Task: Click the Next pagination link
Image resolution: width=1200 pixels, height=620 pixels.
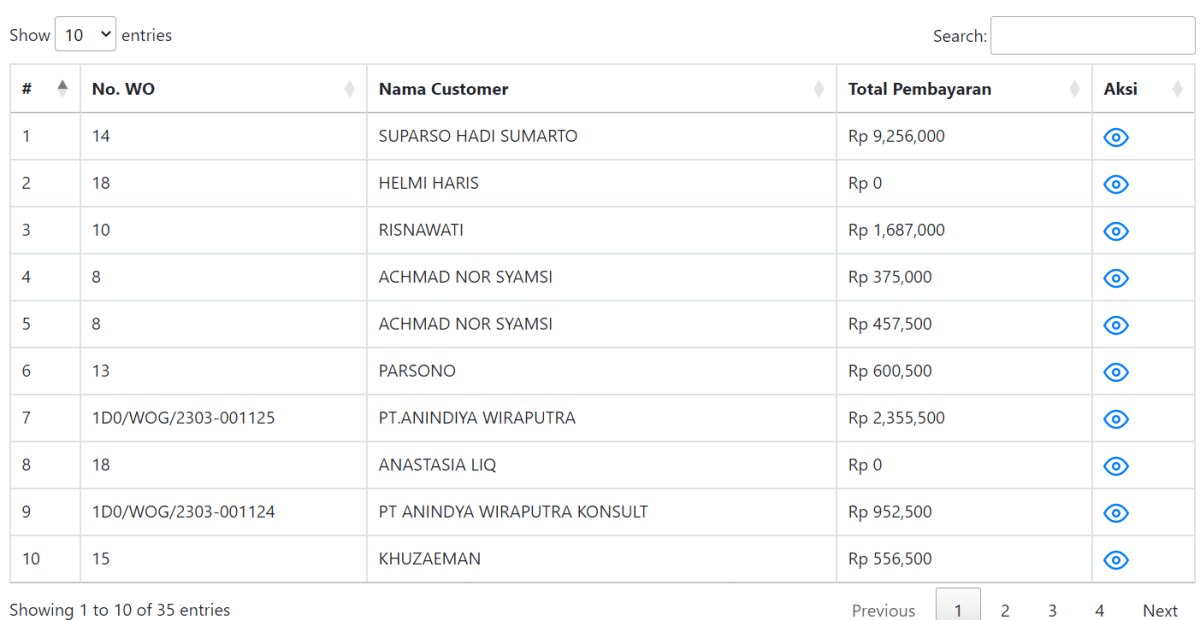Action: click(1160, 610)
